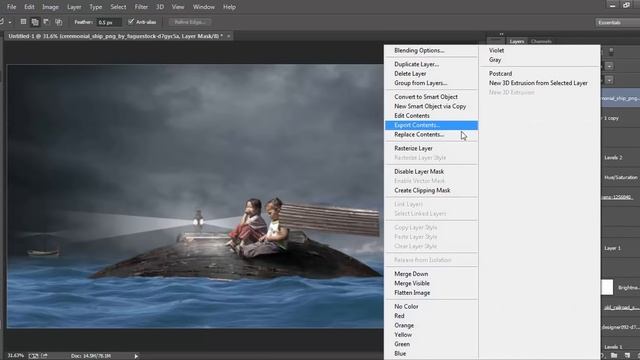The width and height of the screenshot is (640, 360).
Task: Open the Lasso tool preset picker
Action: [x=10, y=22]
